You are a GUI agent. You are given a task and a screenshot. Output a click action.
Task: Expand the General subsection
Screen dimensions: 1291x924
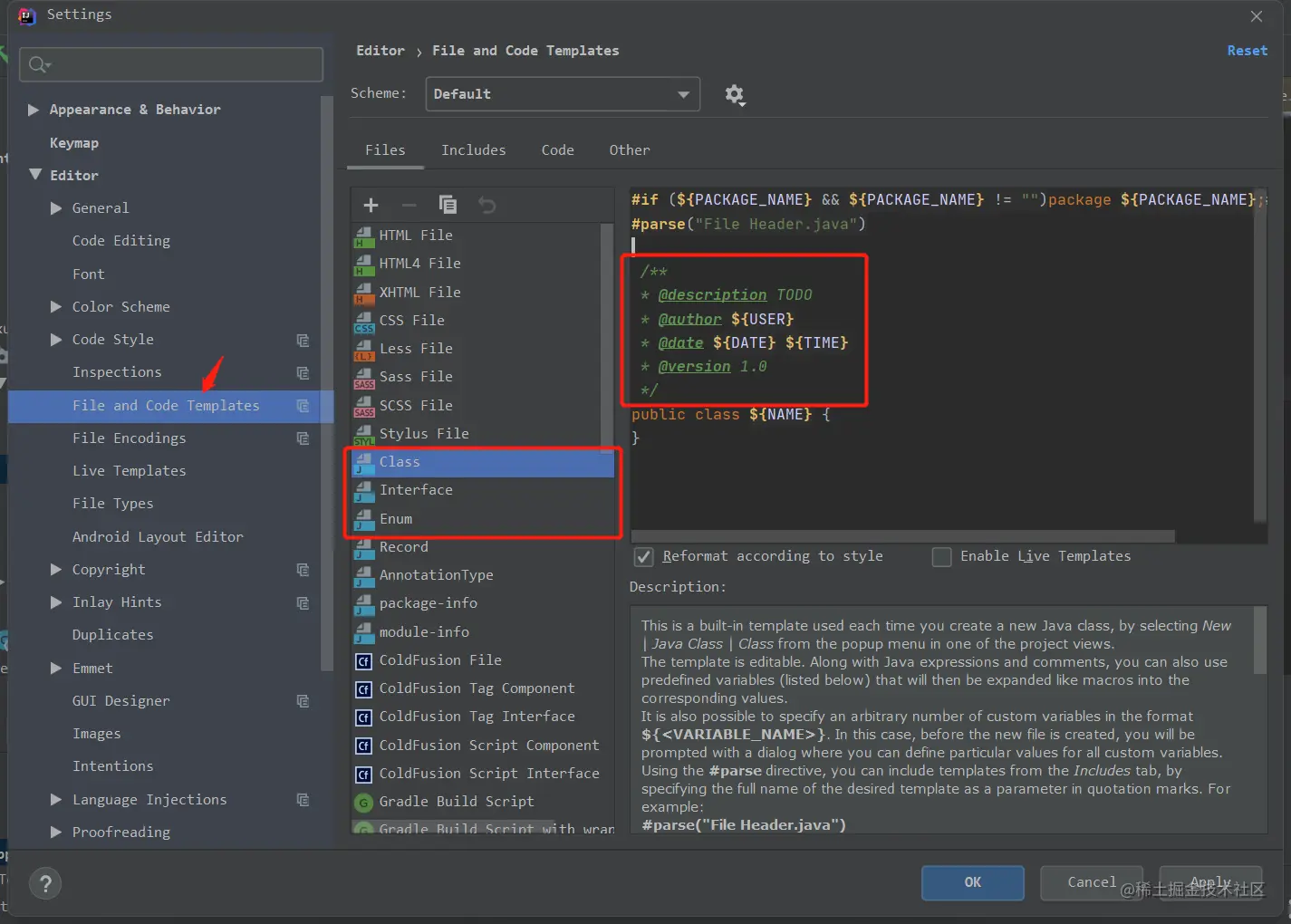(56, 208)
